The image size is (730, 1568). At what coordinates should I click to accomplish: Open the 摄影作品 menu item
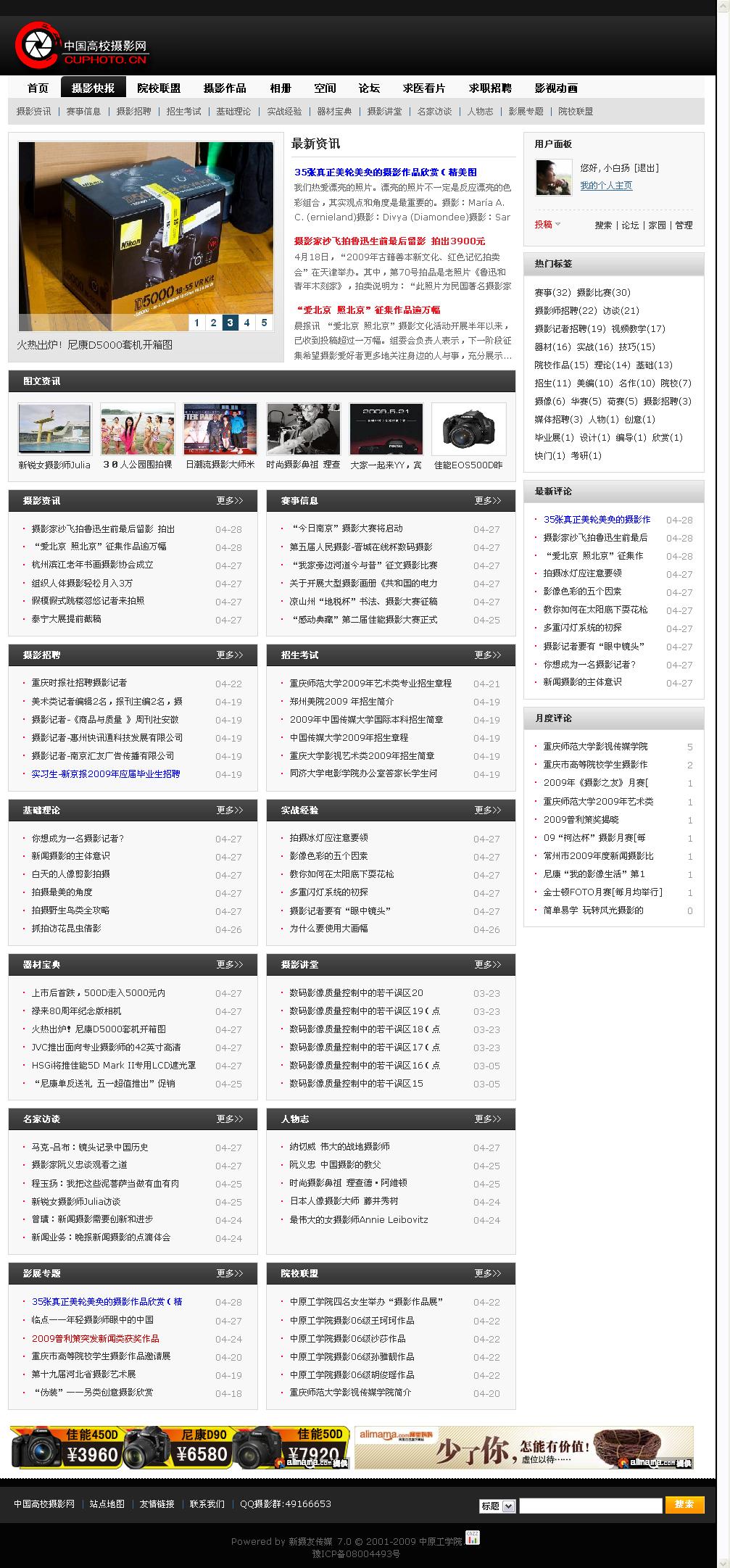point(225,88)
